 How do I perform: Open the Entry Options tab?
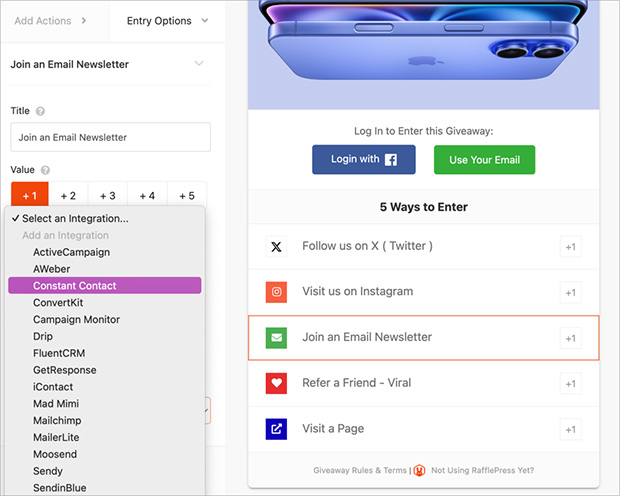tap(167, 21)
